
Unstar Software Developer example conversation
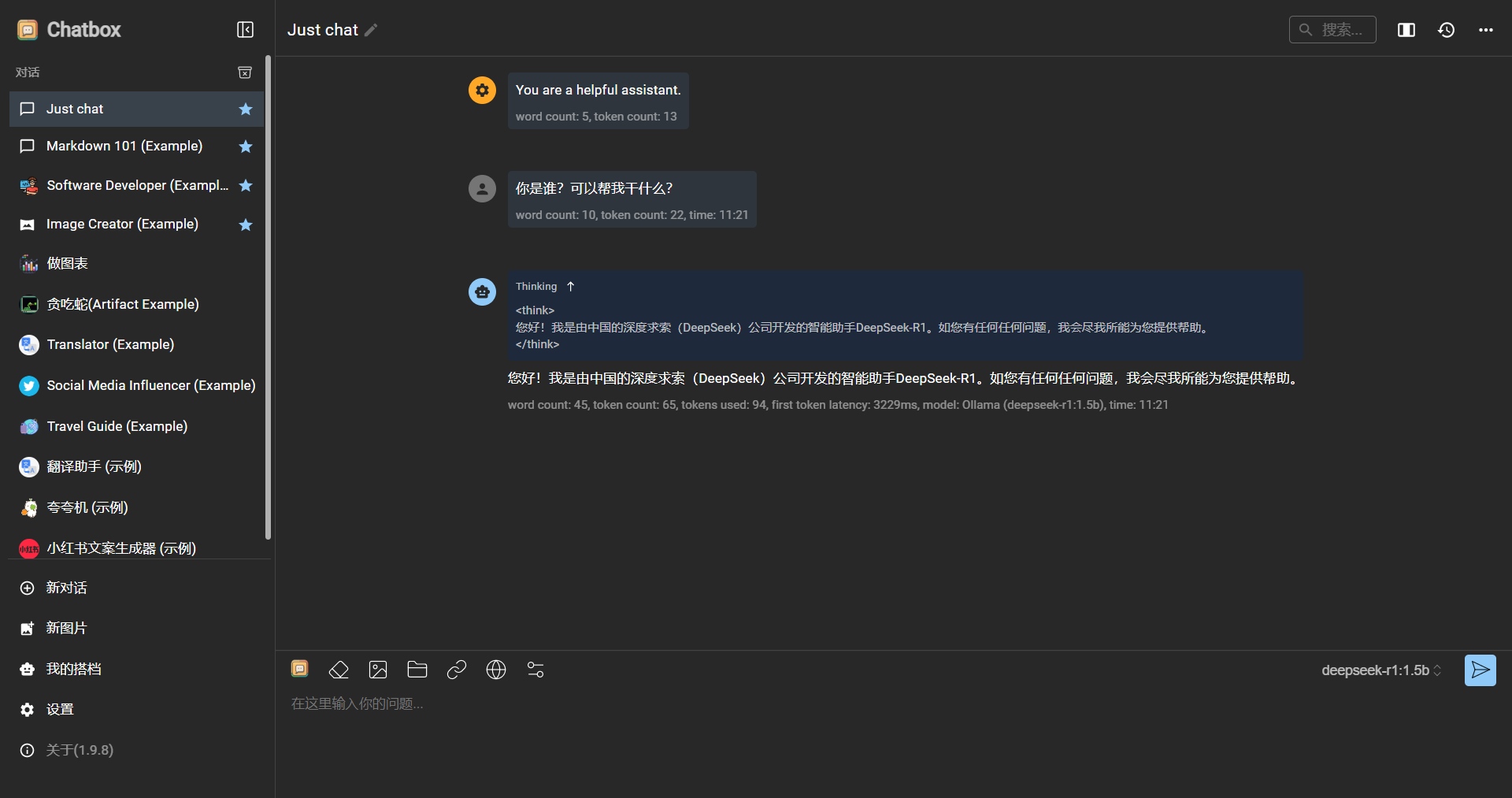246,186
